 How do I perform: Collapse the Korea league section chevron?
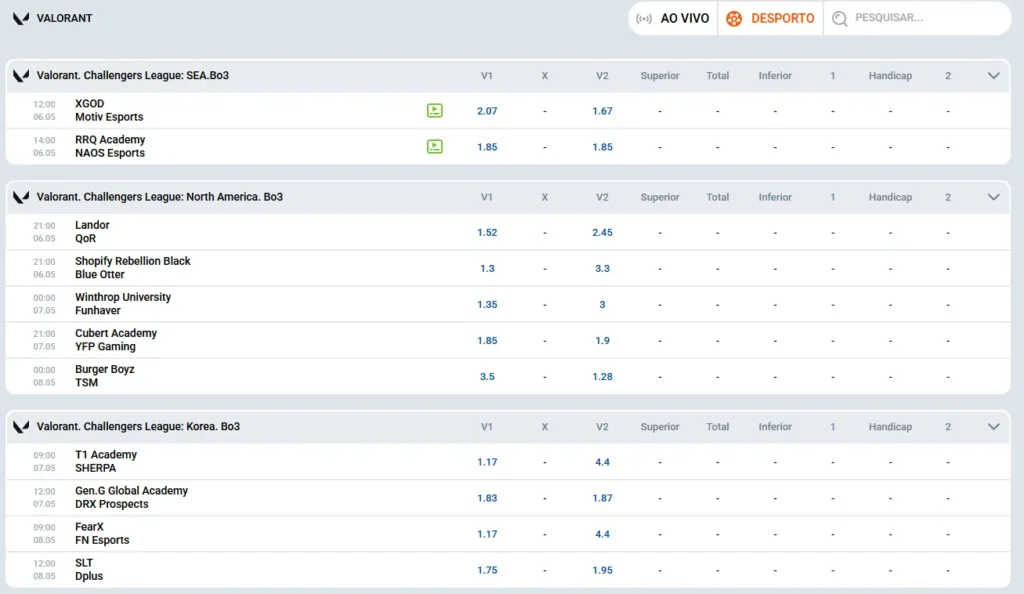point(993,427)
